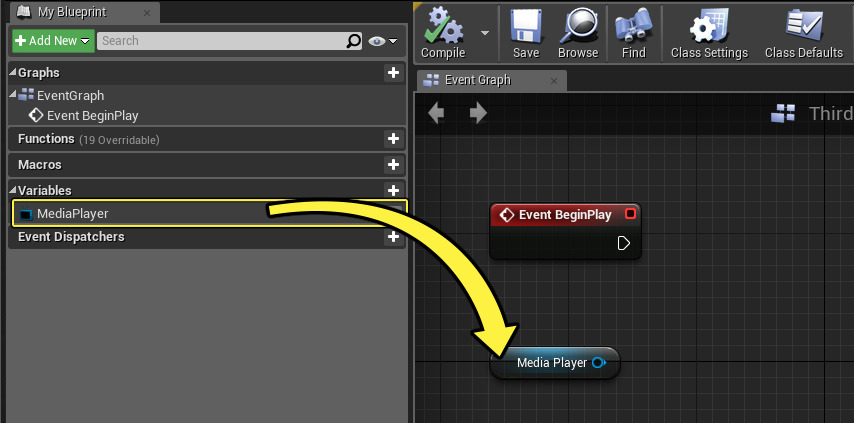Open Find in blueprint
Viewport: 854px width, 423px height.
pos(633,33)
